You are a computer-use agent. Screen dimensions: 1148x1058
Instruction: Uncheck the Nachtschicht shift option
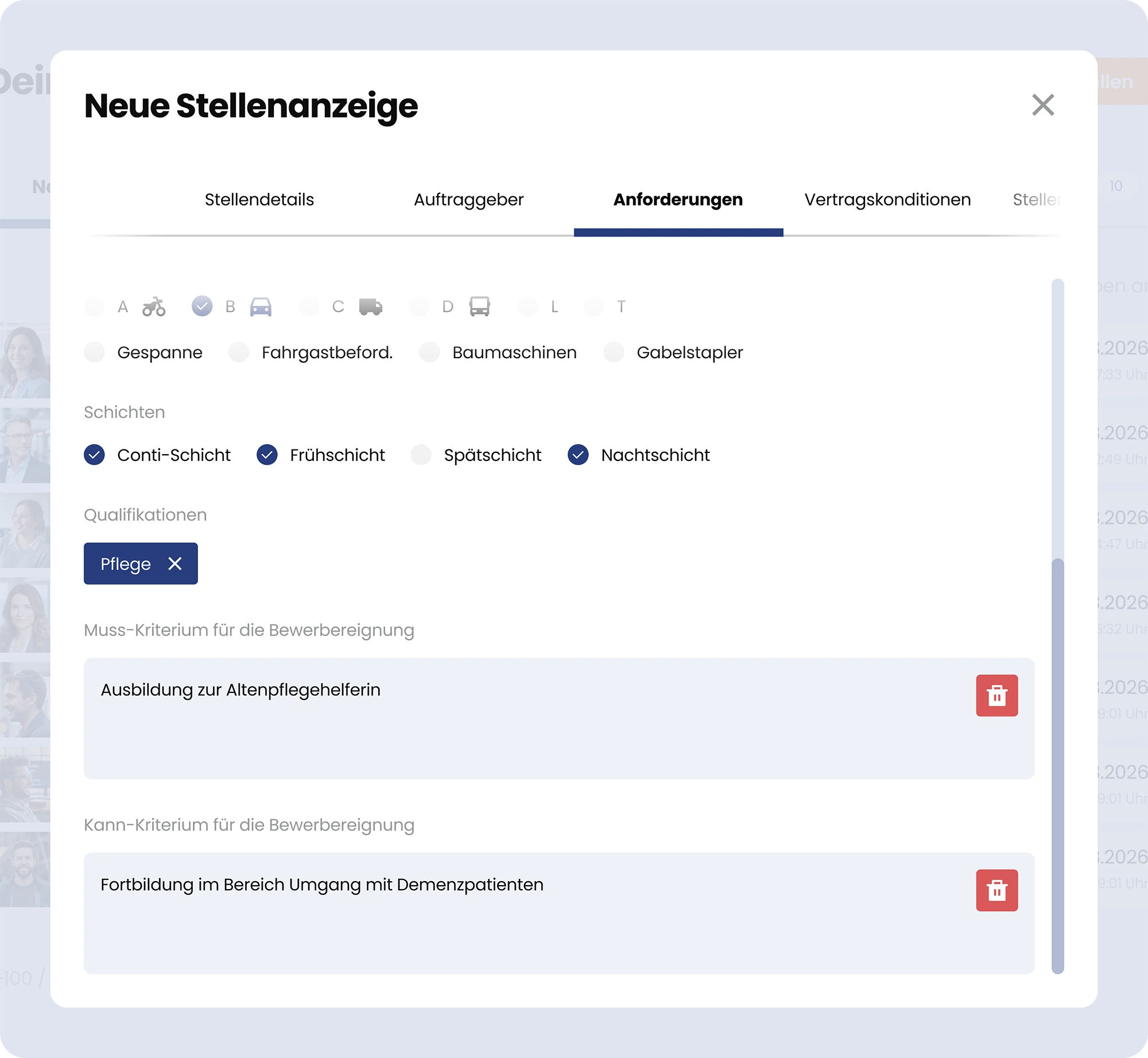578,455
